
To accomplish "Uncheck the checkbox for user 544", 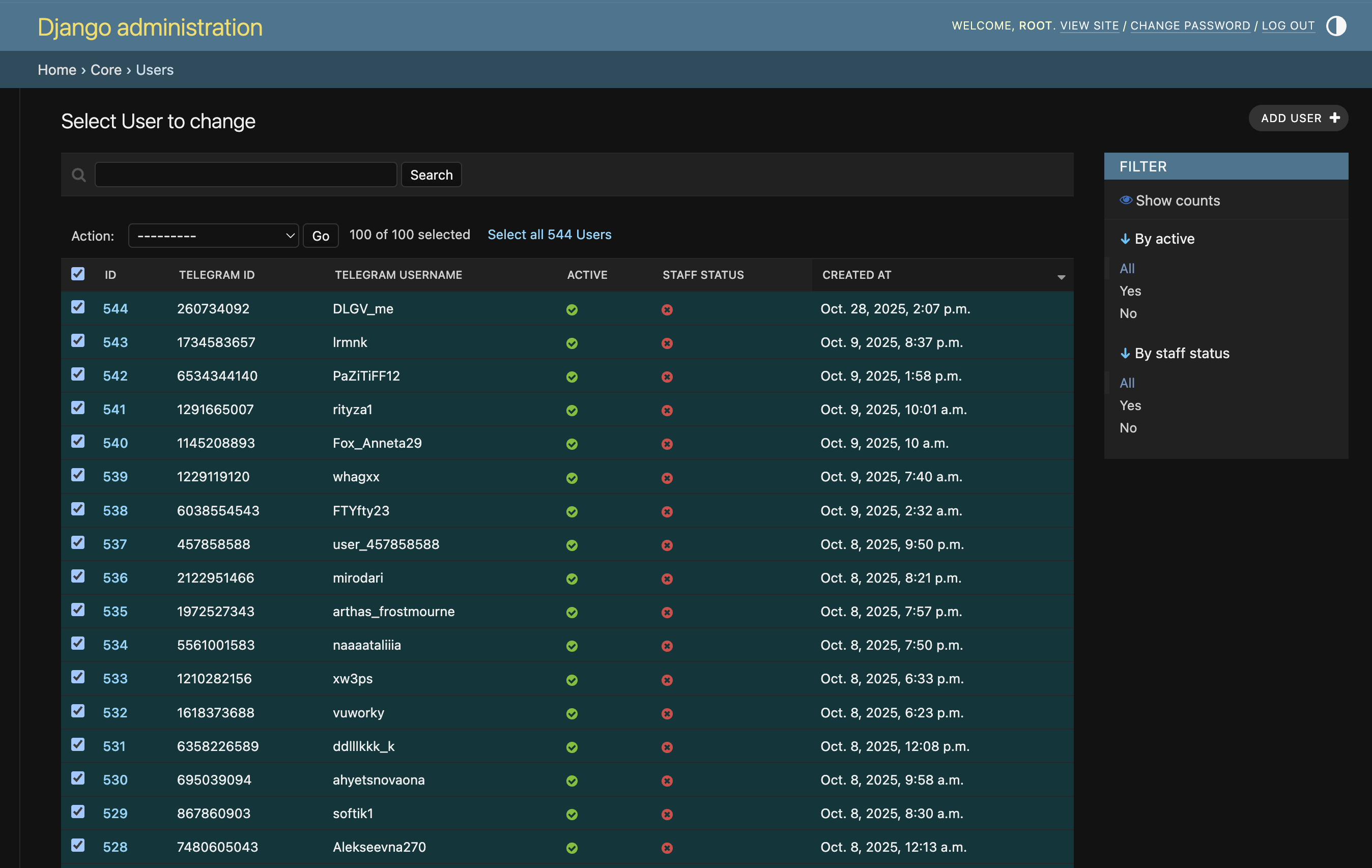I will tap(78, 307).
